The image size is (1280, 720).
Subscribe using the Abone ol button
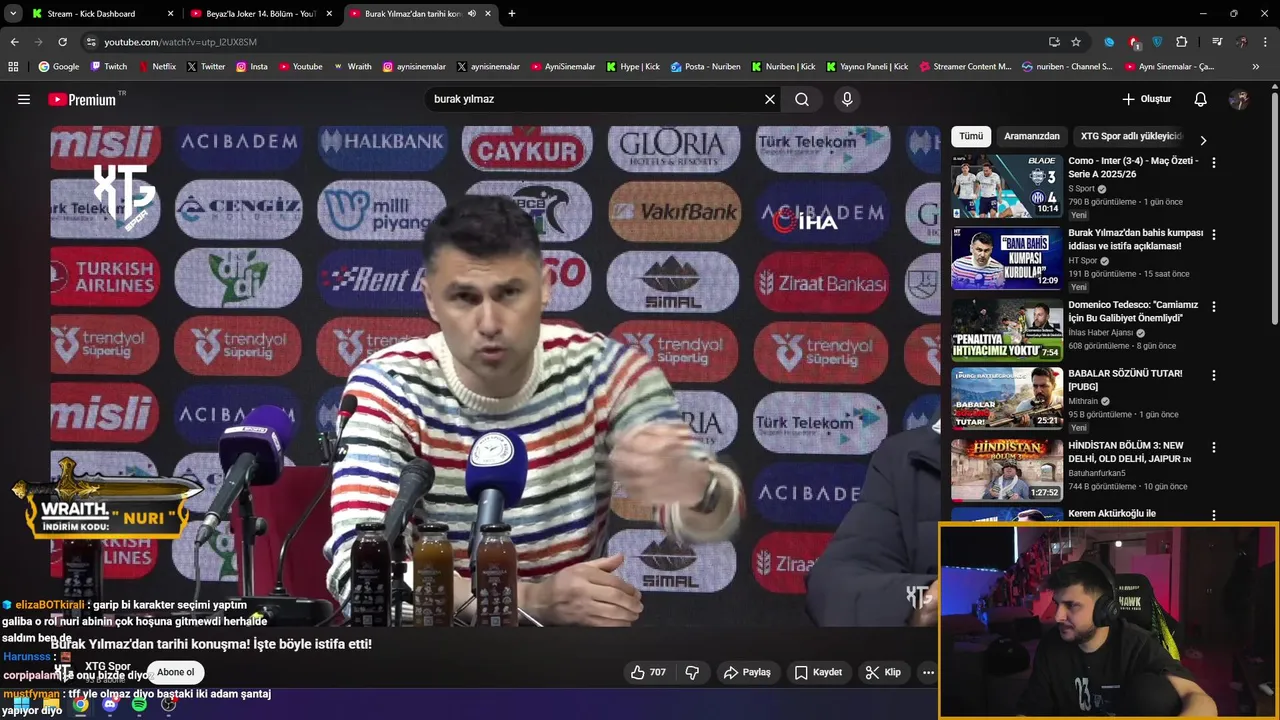[175, 672]
